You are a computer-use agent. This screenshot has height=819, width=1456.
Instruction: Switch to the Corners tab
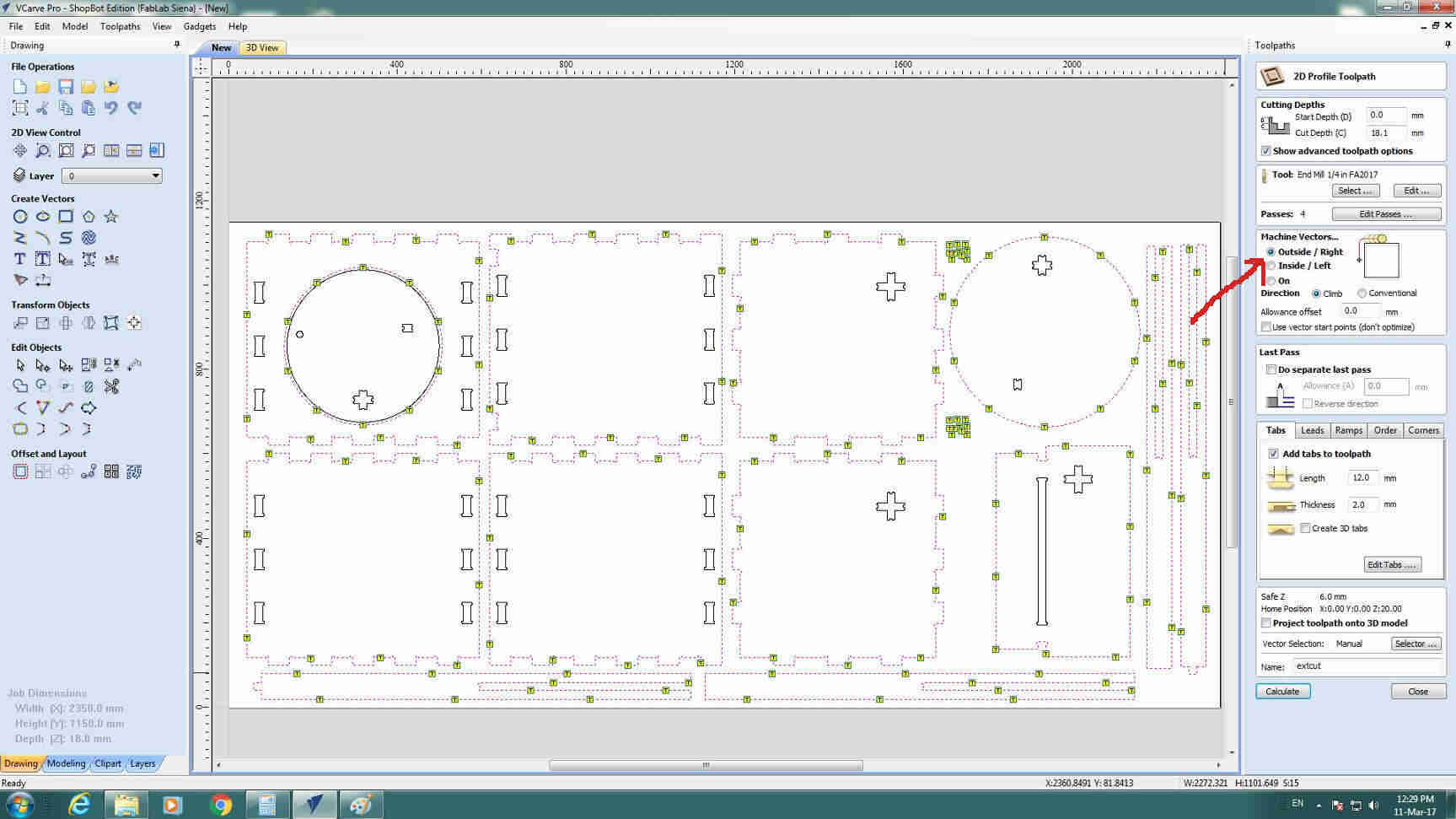[x=1423, y=430]
